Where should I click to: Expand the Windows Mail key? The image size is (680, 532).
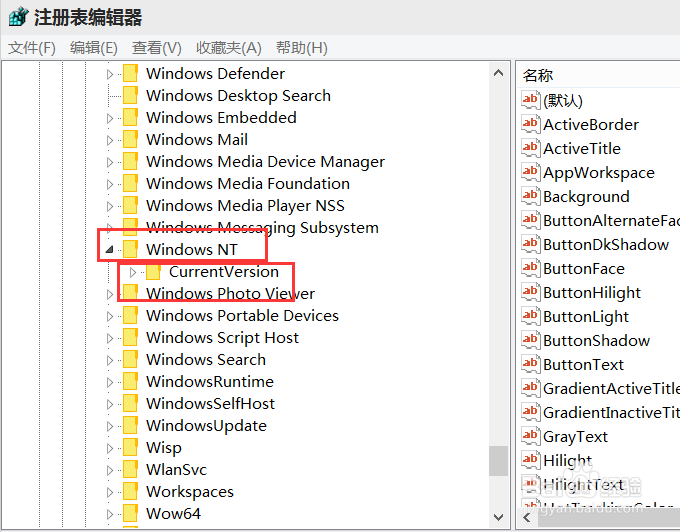(110, 140)
